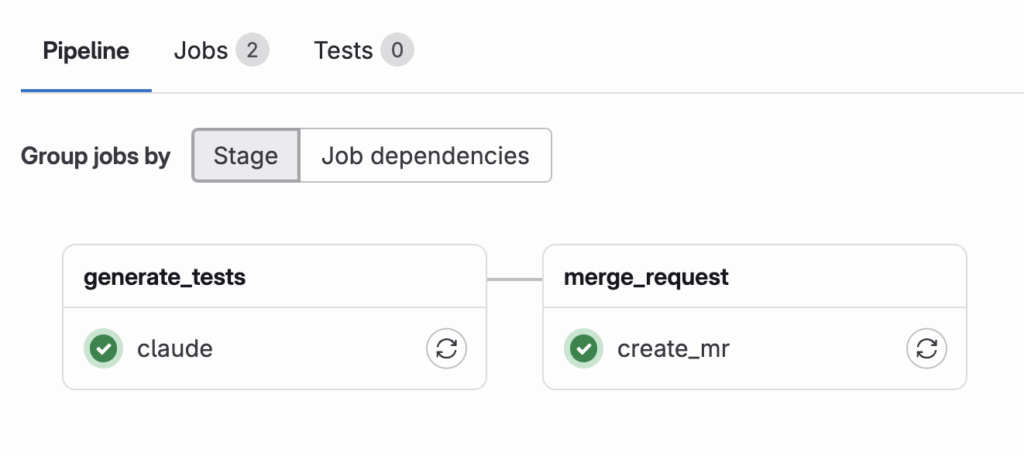Open the claude job details

(x=175, y=348)
